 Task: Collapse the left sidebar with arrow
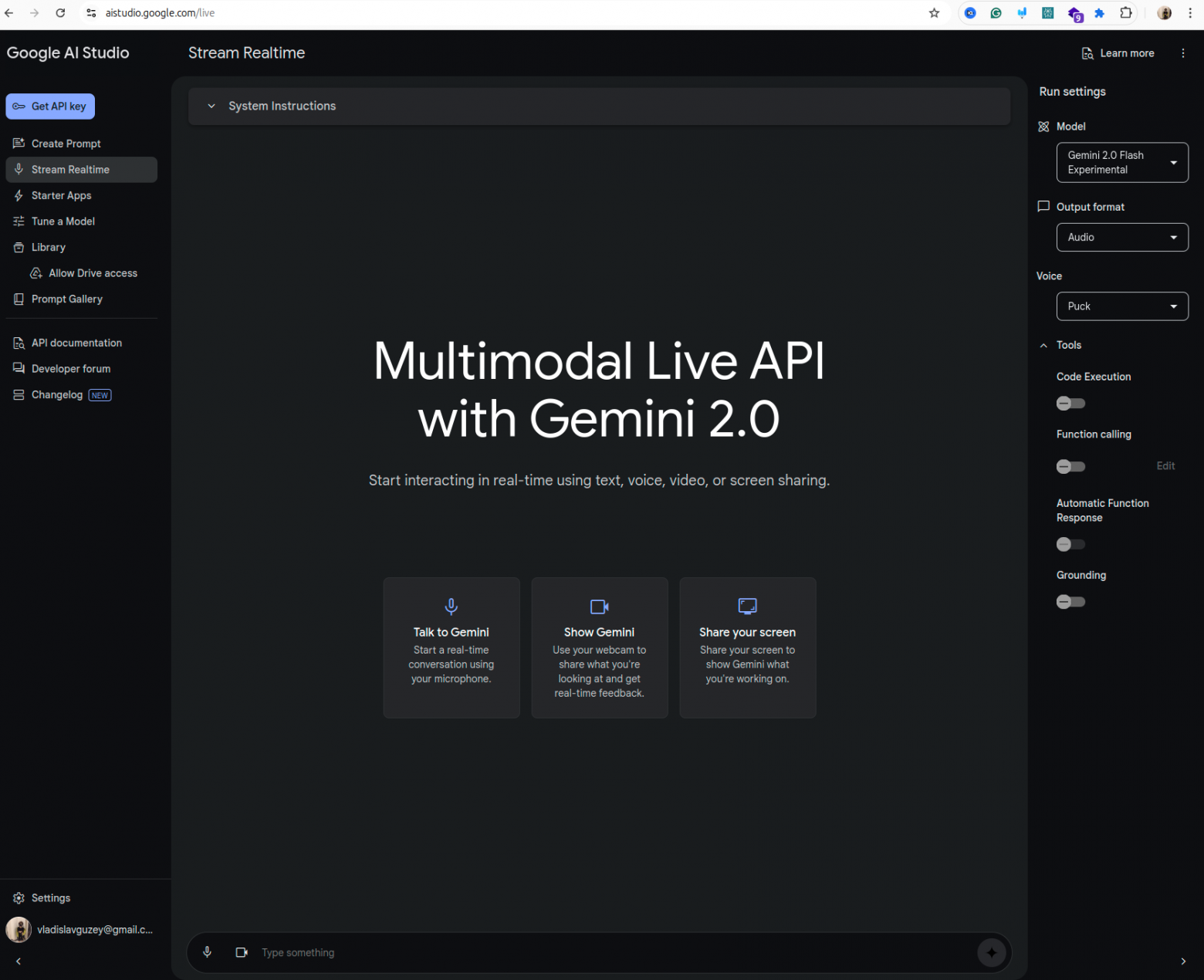point(19,961)
